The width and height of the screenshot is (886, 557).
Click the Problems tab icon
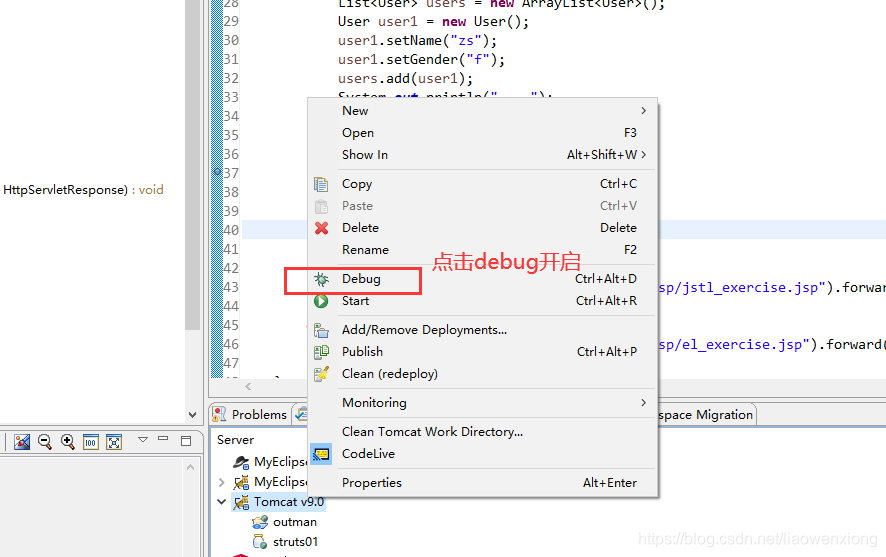[x=219, y=415]
